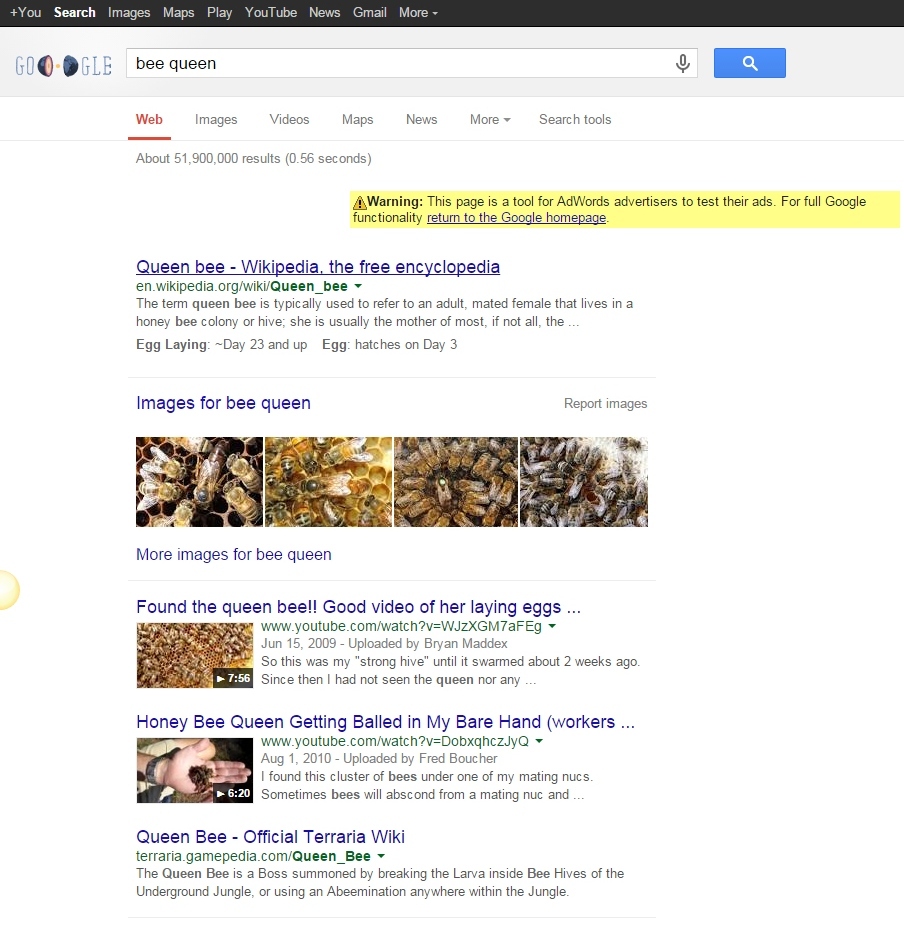Image resolution: width=904 pixels, height=931 pixels.
Task: Open Queen Bee Official Terraria Wiki link
Action: [x=271, y=837]
